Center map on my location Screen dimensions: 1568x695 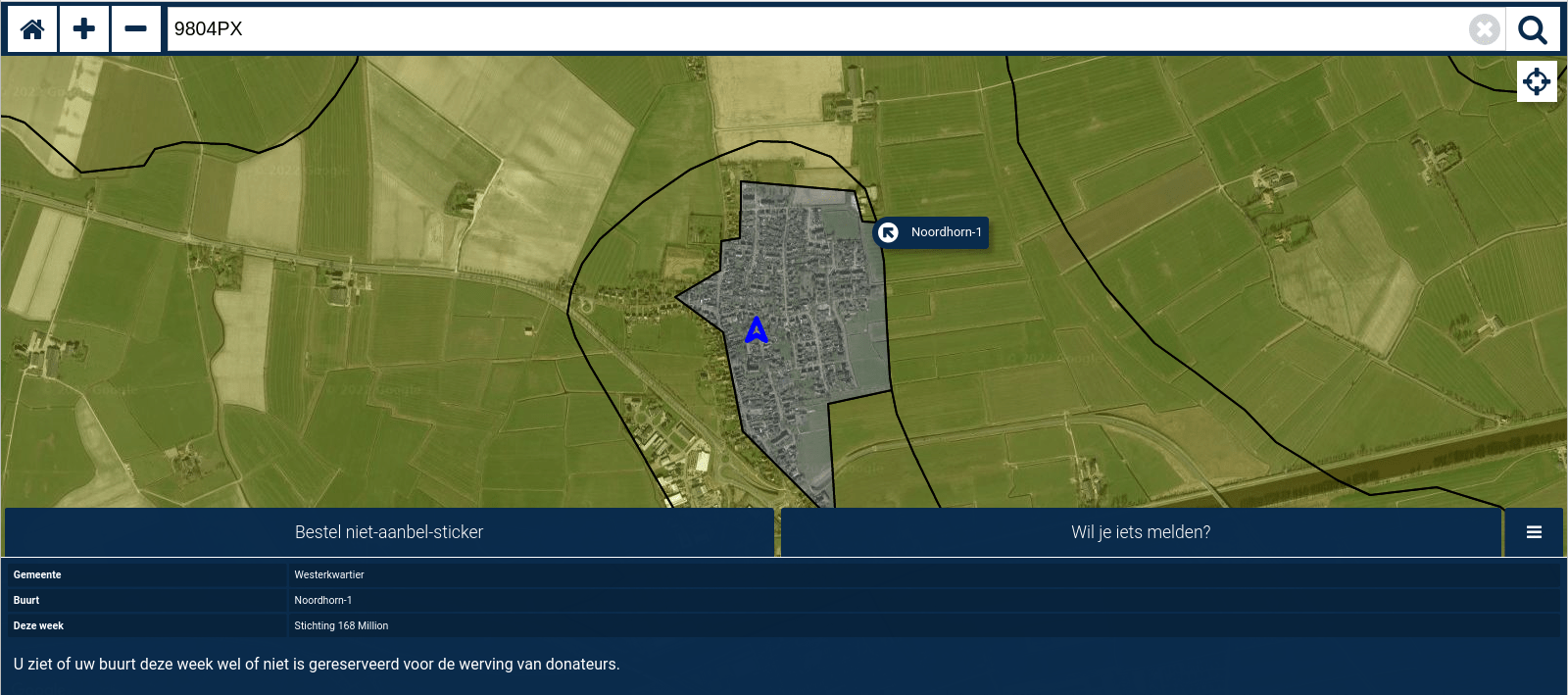1537,81
